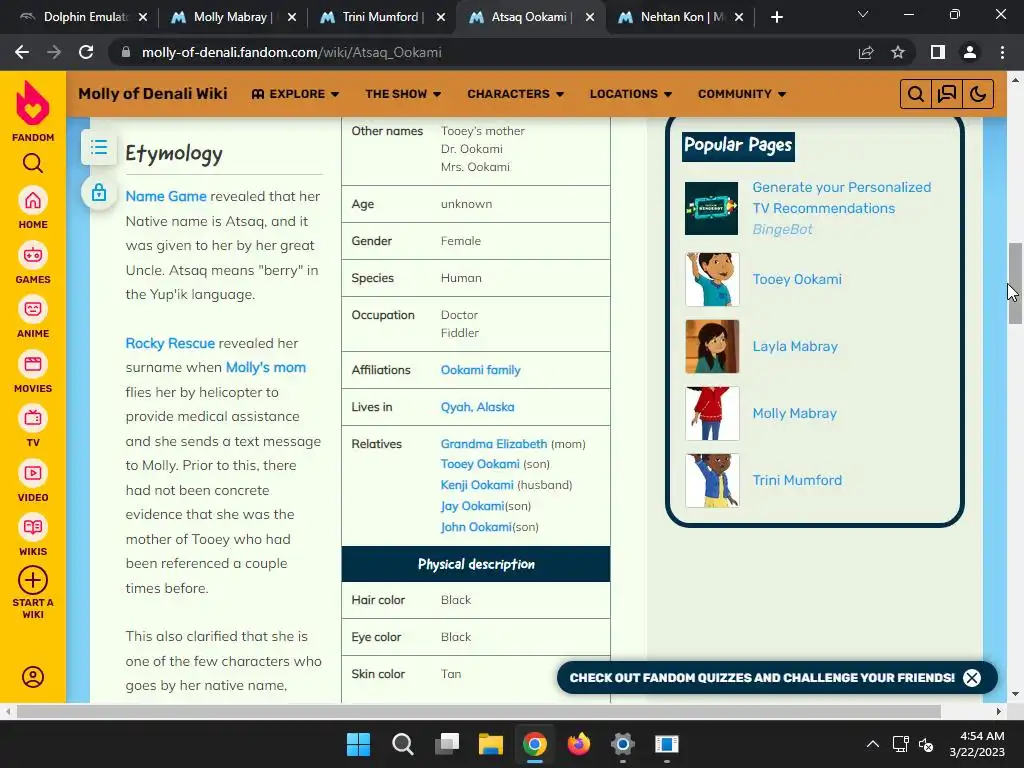Open the Anime section icon
1024x768 pixels.
[x=33, y=310]
